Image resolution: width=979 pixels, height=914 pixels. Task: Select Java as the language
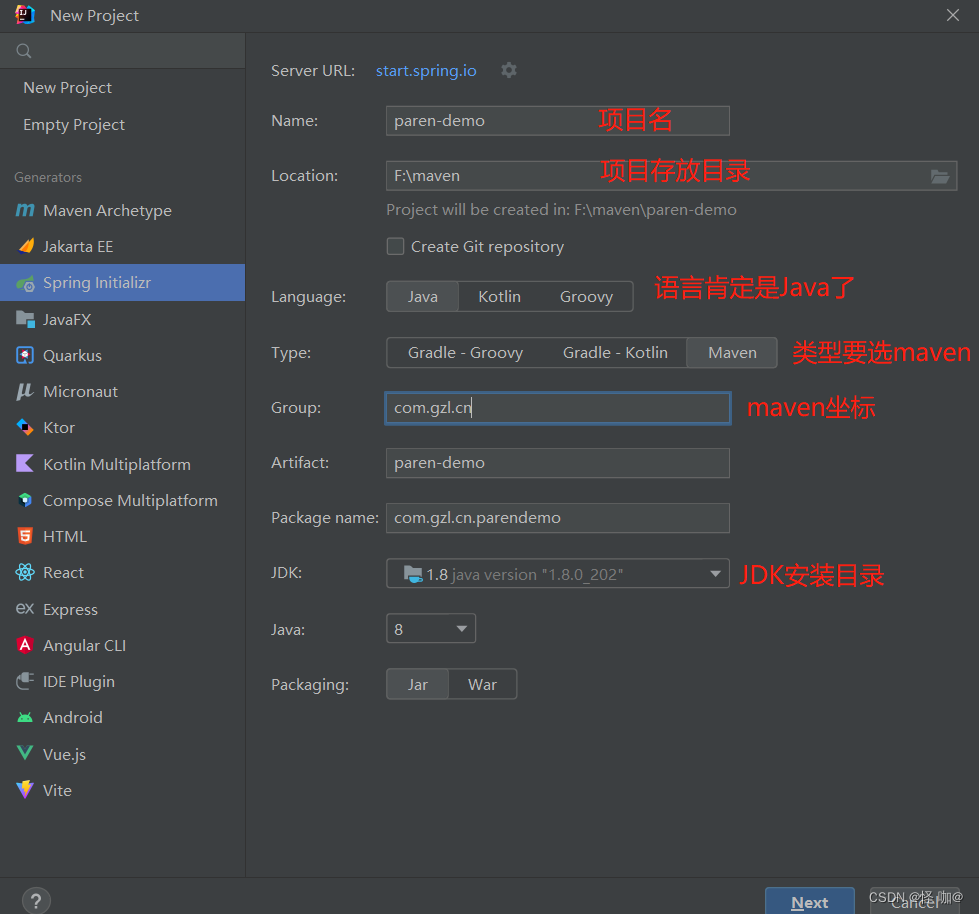pyautogui.click(x=423, y=297)
